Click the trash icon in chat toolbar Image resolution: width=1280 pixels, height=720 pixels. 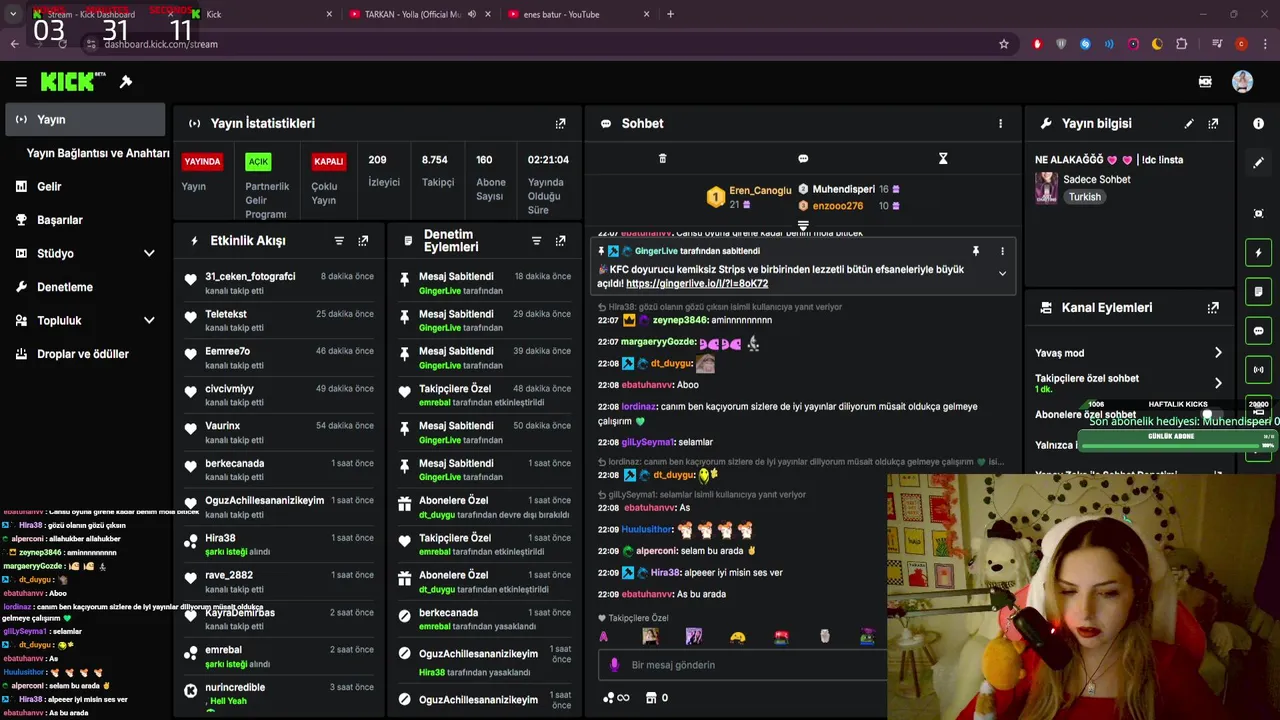pos(662,158)
